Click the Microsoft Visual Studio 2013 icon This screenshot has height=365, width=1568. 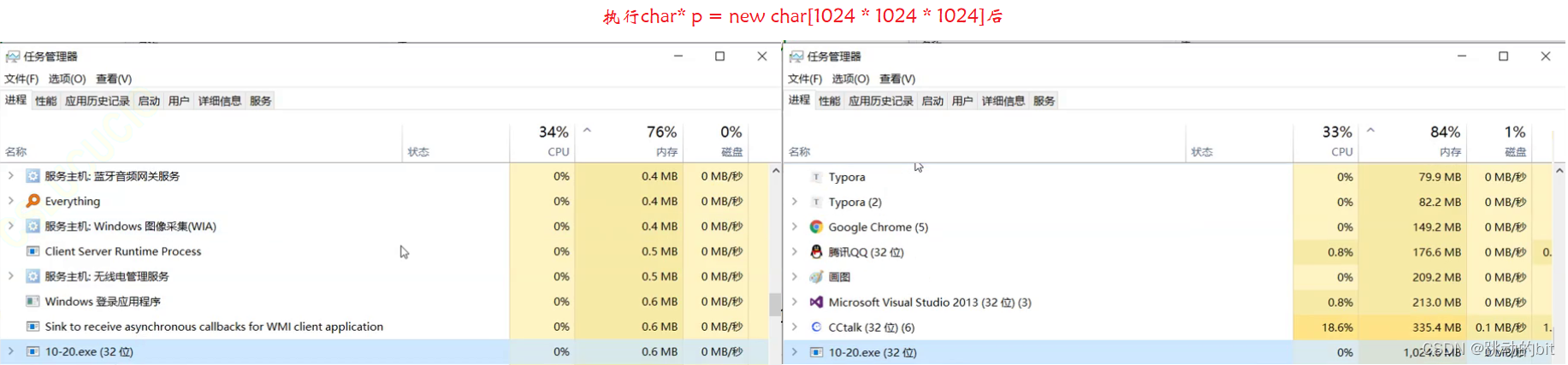point(816,302)
